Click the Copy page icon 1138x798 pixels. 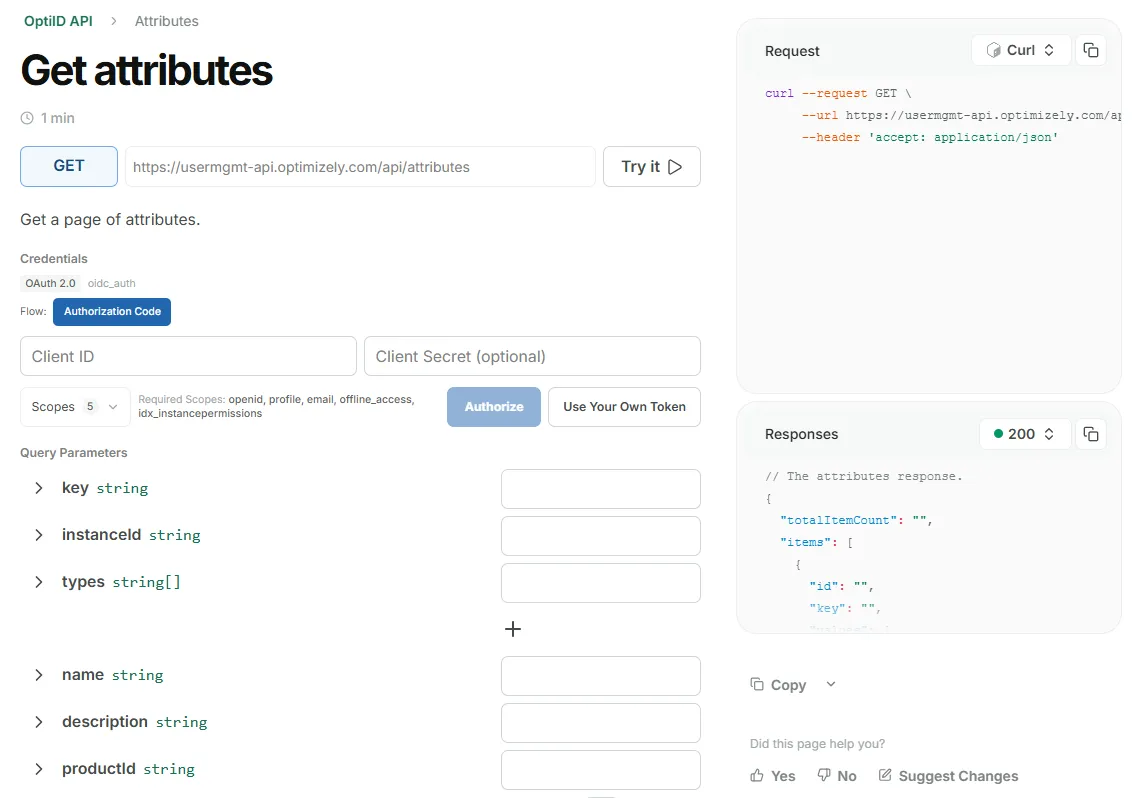[x=757, y=684]
